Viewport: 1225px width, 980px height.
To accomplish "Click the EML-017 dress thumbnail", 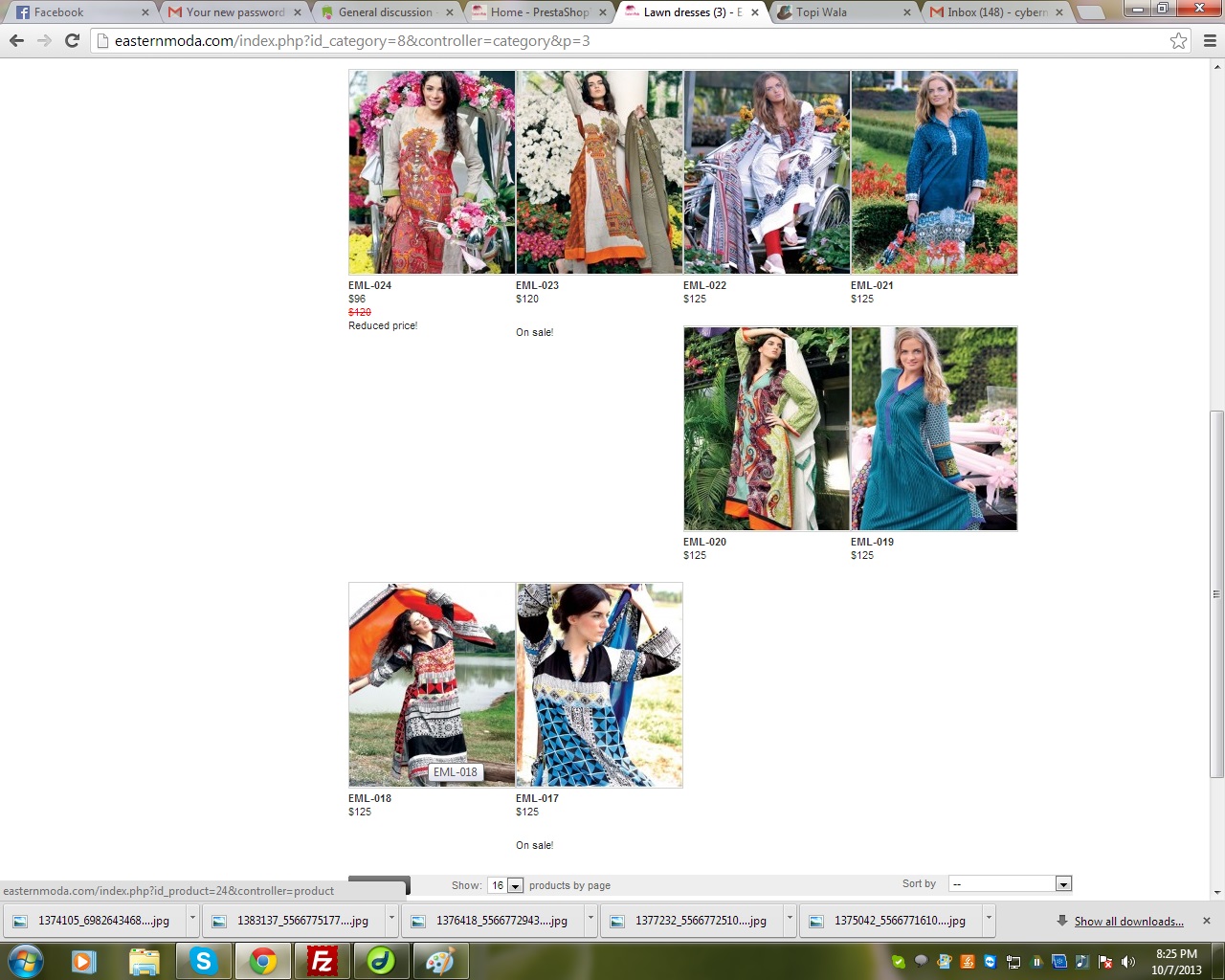I will coord(599,685).
